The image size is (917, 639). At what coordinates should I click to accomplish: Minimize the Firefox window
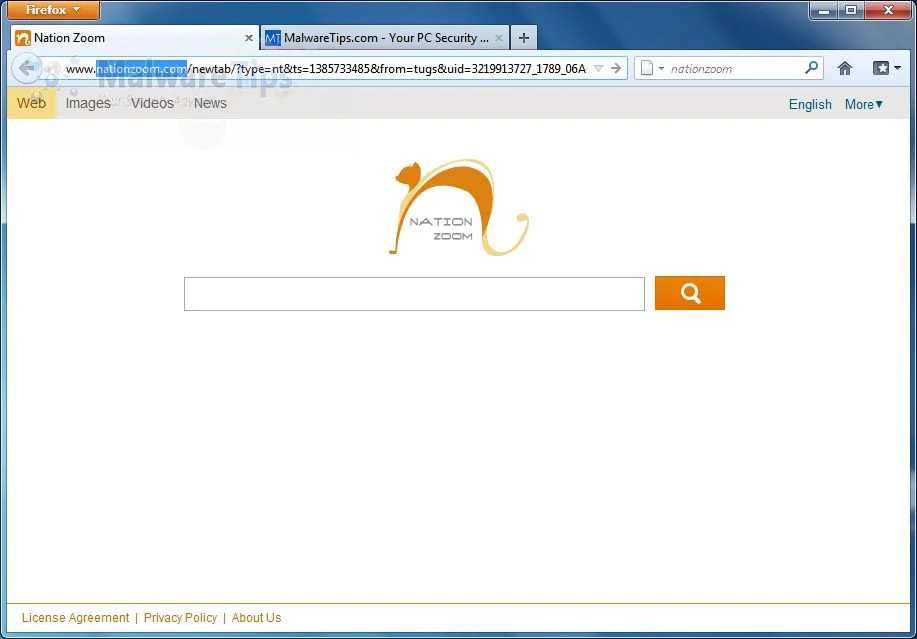[x=824, y=10]
